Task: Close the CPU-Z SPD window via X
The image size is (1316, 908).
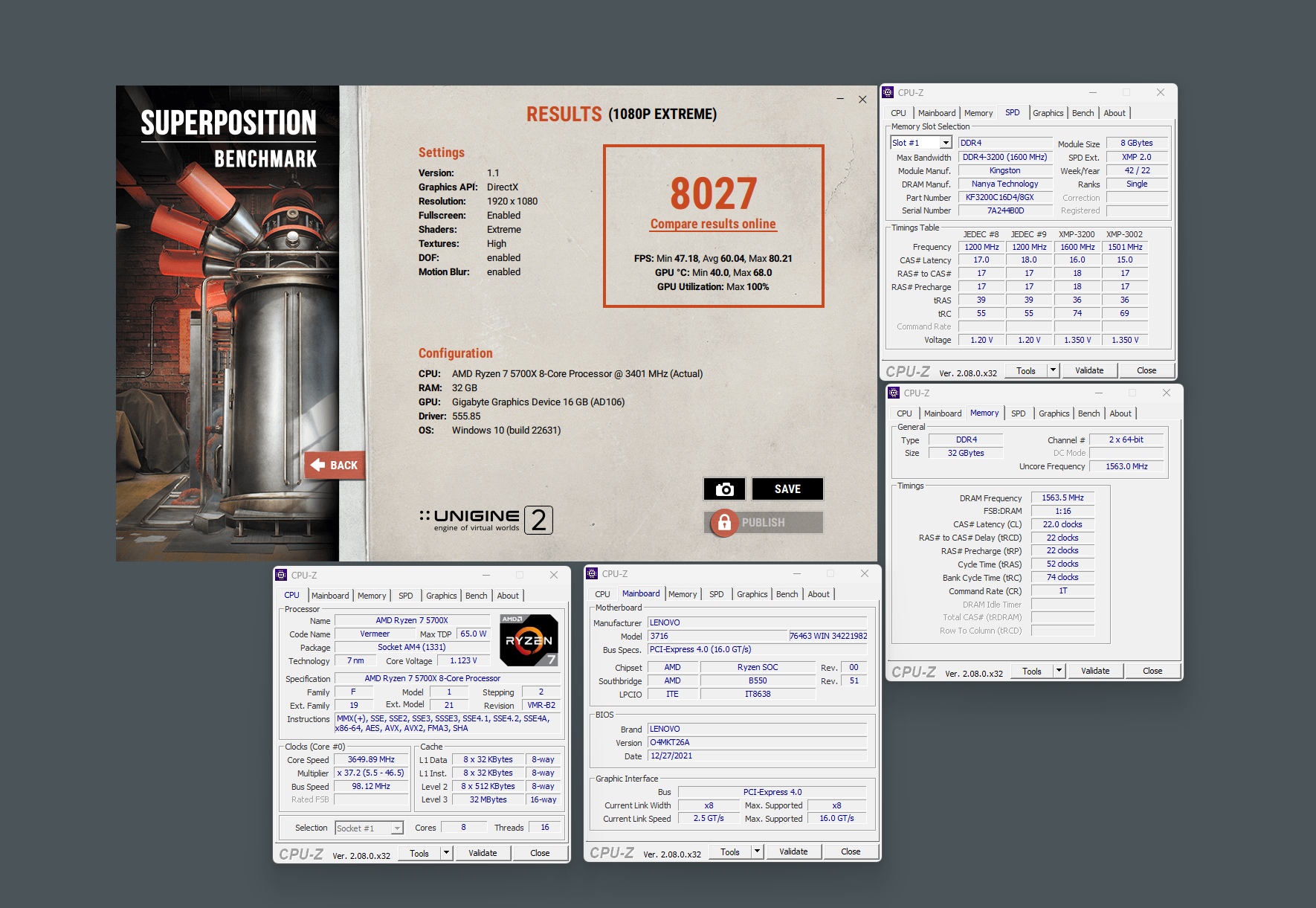Action: tap(1161, 92)
